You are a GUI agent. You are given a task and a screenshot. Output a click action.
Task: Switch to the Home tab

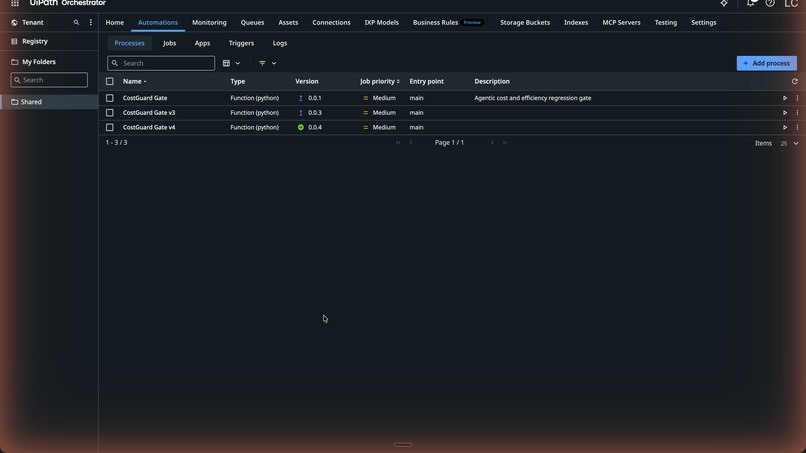(115, 23)
